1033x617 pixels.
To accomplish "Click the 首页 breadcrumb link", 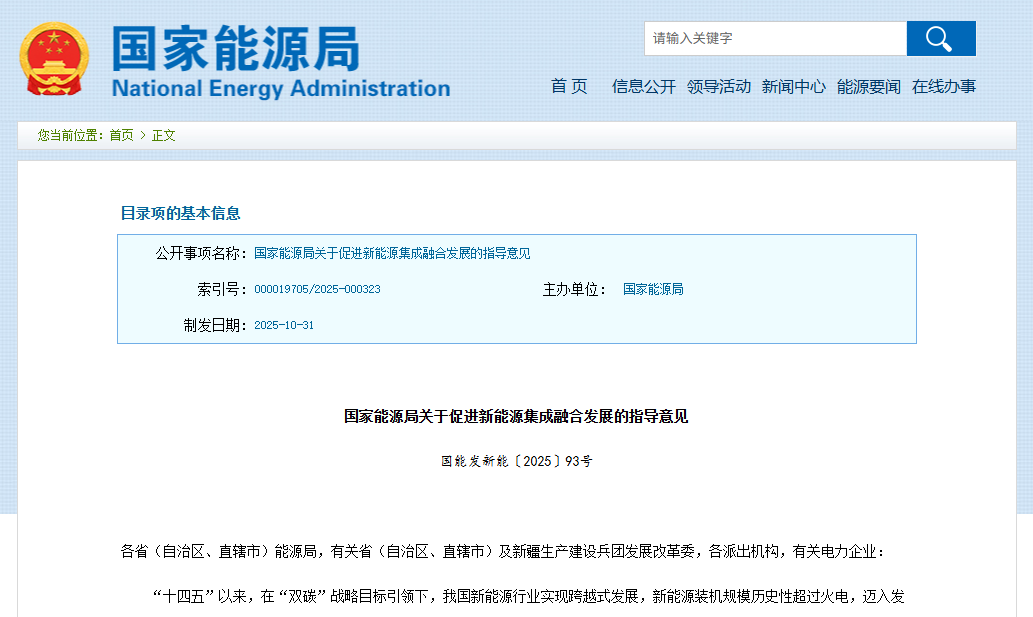I will [121, 135].
